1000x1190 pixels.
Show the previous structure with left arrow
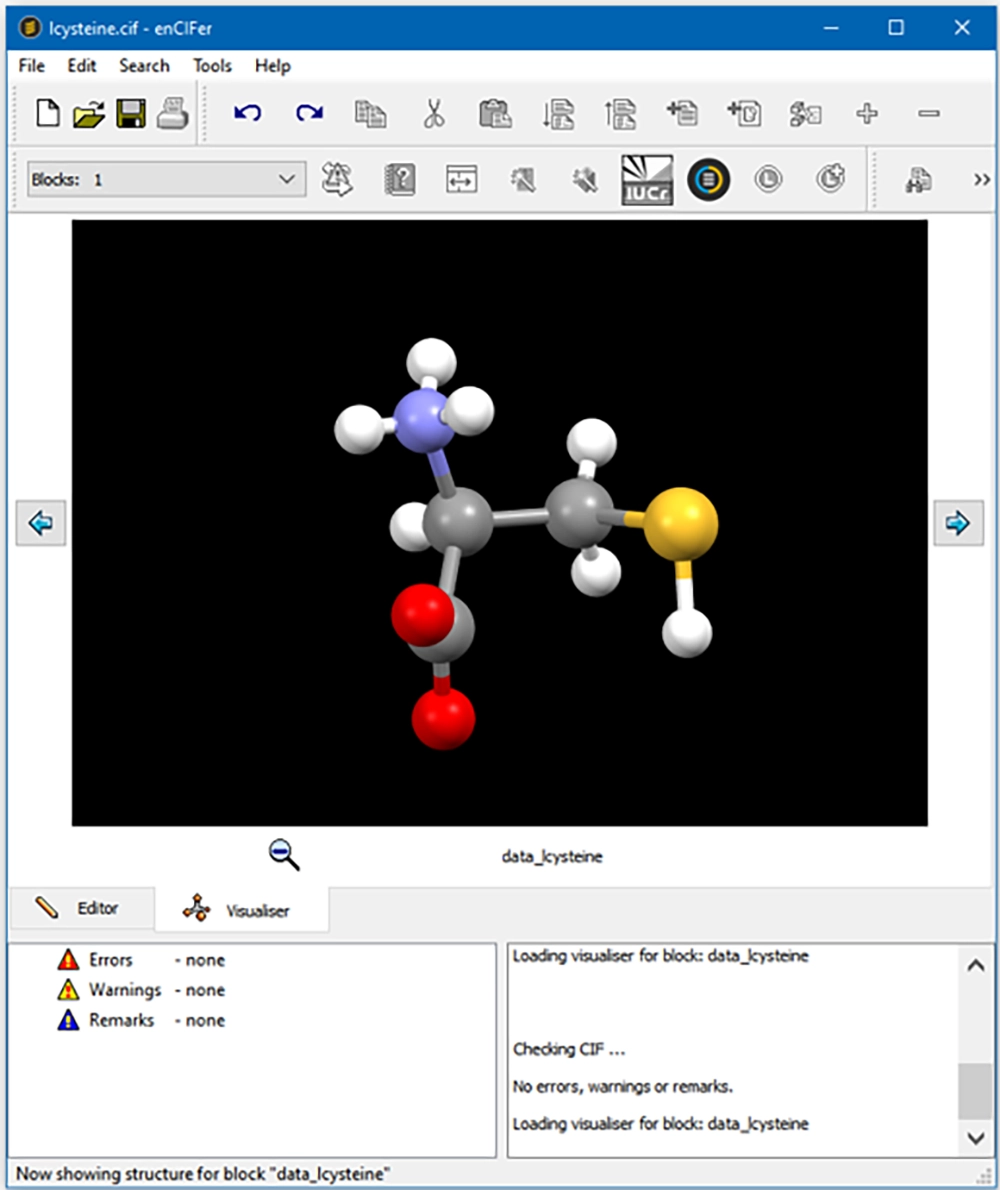pos(41,523)
